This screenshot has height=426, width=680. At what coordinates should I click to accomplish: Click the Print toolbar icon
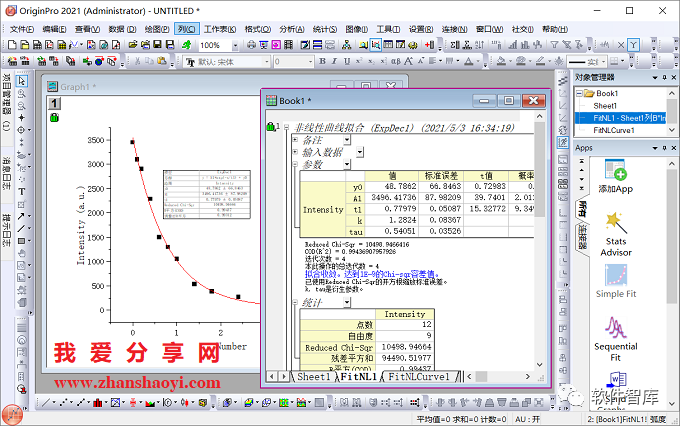(x=251, y=45)
